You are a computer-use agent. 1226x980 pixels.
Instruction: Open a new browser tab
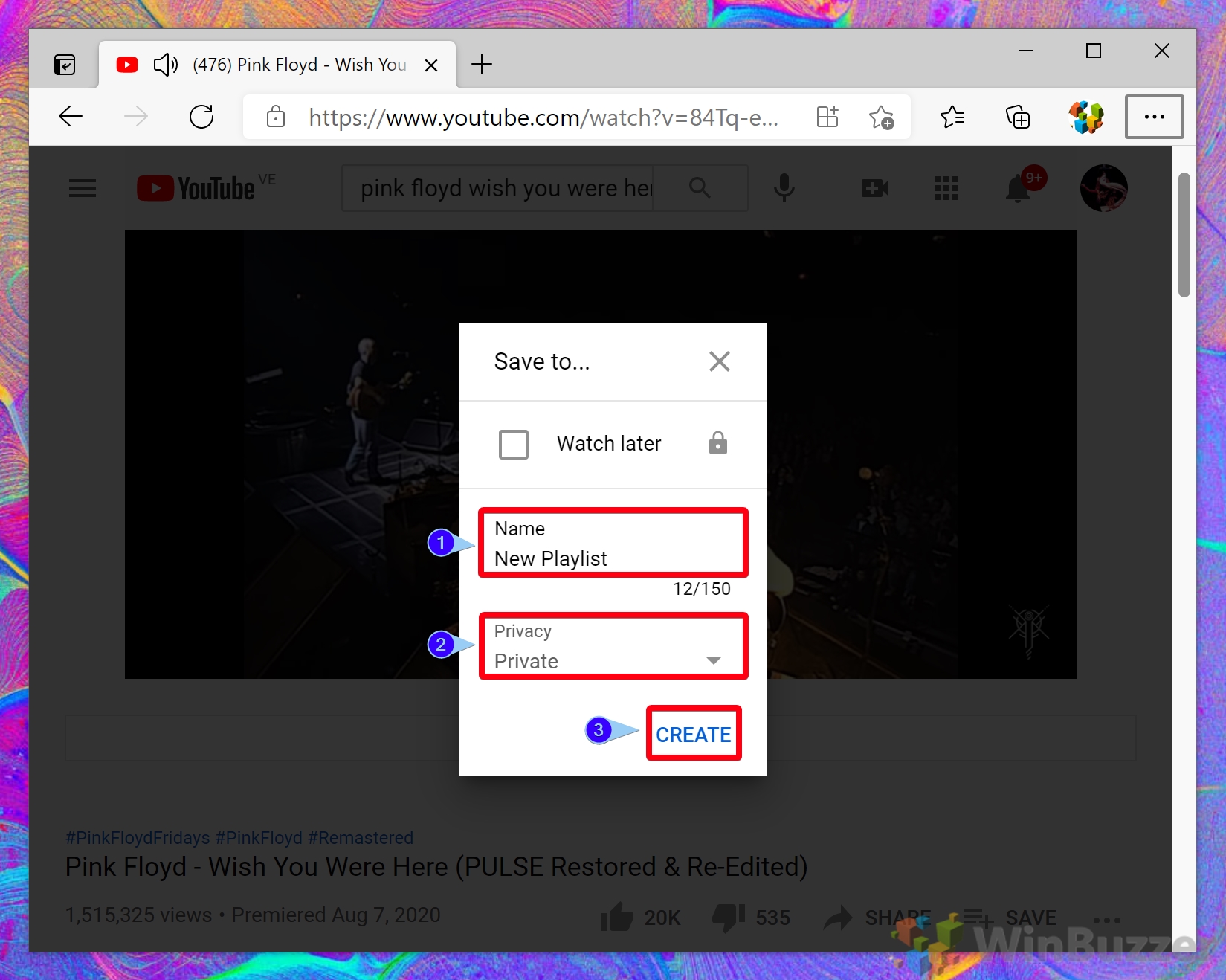click(482, 65)
